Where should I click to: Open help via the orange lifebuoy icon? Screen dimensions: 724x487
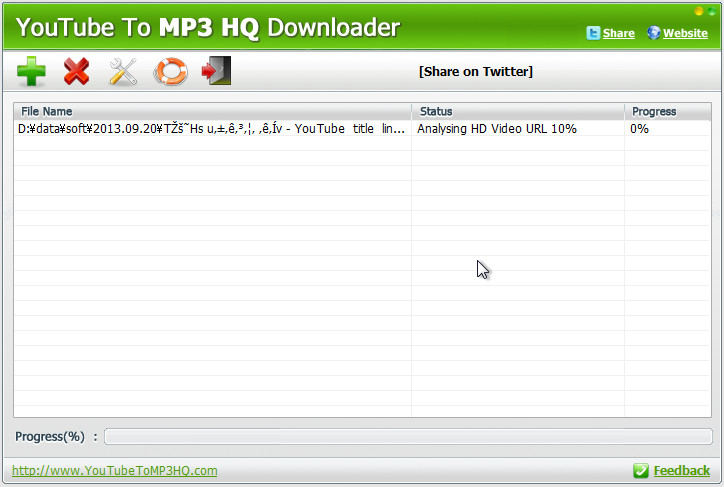[x=170, y=72]
